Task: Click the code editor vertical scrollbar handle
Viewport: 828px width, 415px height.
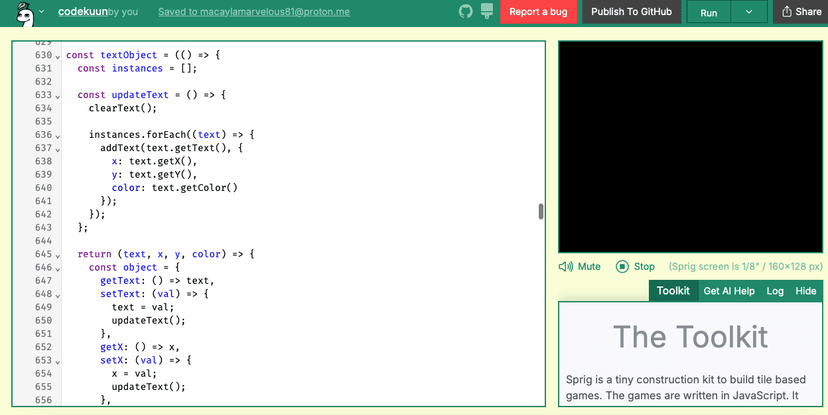Action: tap(541, 211)
